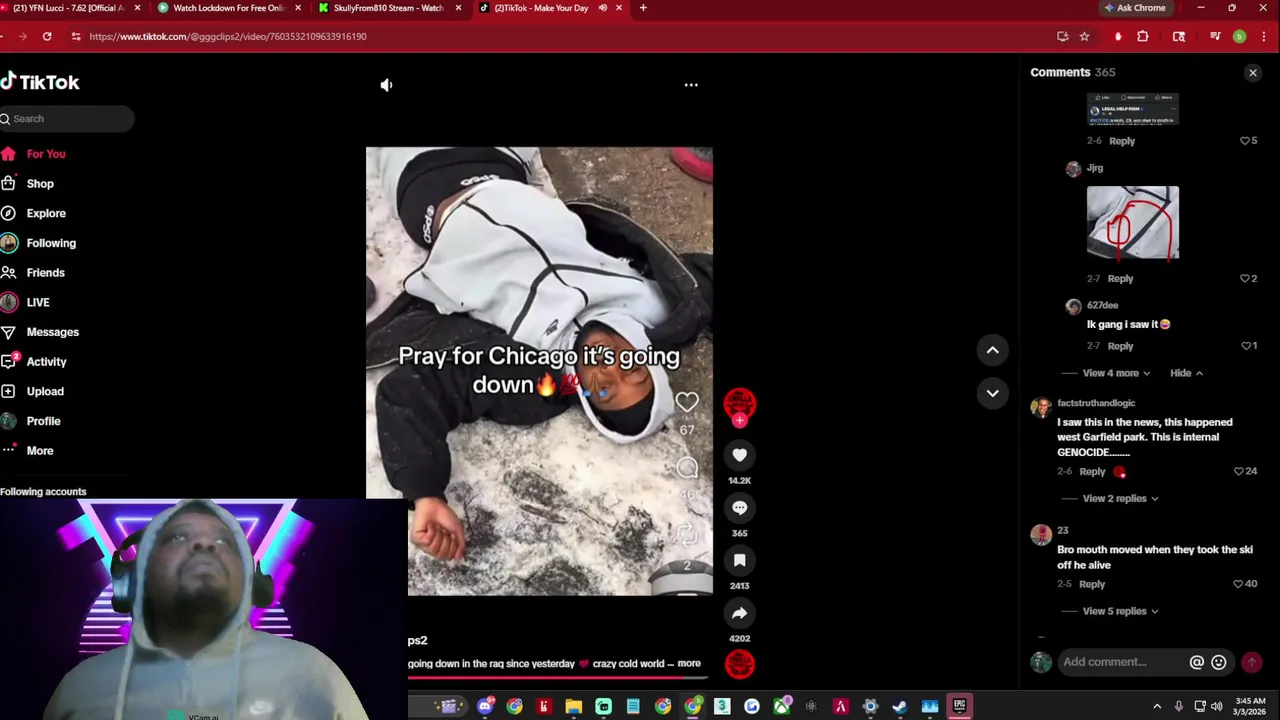The image size is (1280, 720).
Task: Open Discord from the taskbar
Action: click(485, 707)
